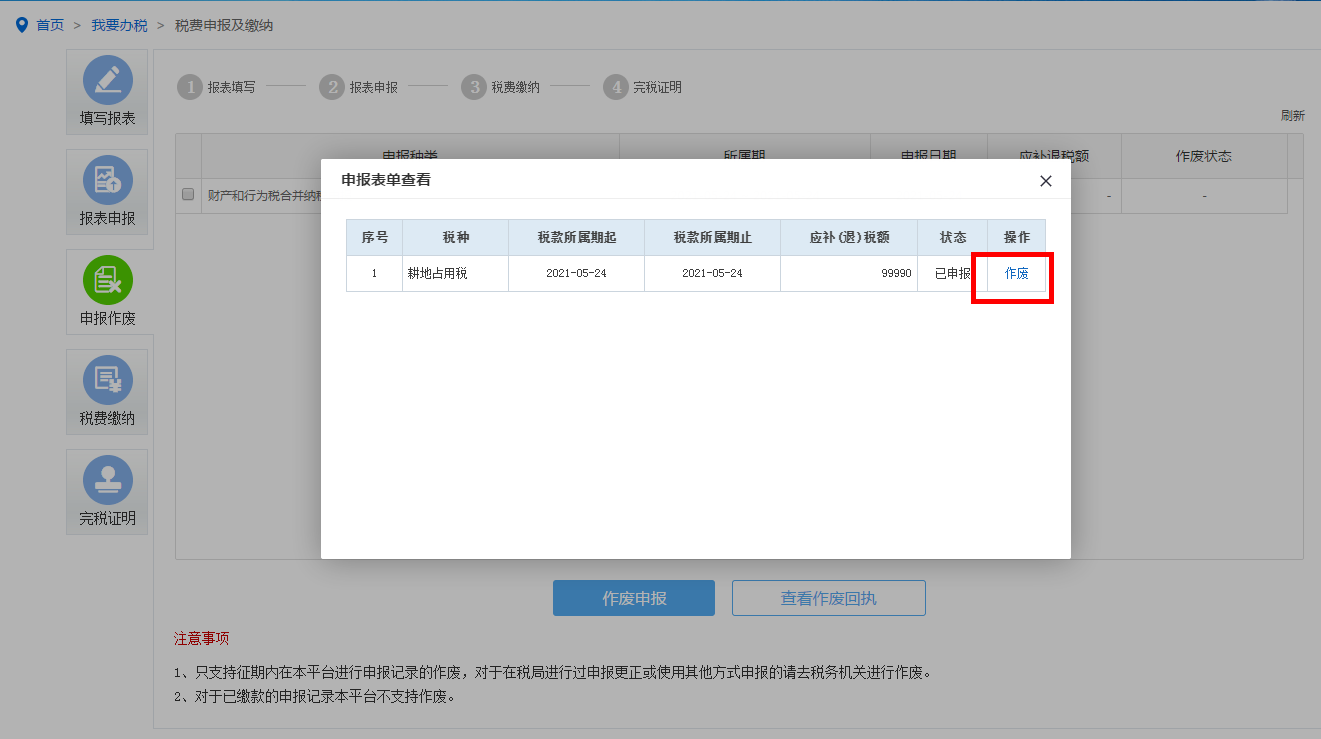Open 我要办税 breadcrumb link
Image resolution: width=1321 pixels, height=739 pixels.
119,25
